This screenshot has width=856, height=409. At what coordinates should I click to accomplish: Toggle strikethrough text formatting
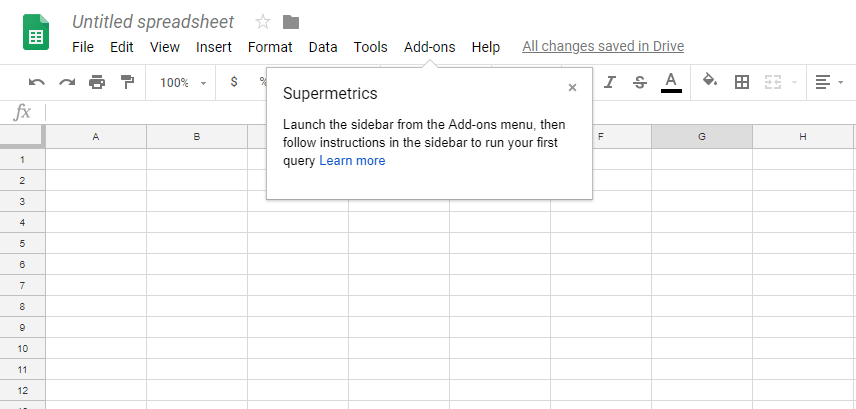[x=640, y=82]
